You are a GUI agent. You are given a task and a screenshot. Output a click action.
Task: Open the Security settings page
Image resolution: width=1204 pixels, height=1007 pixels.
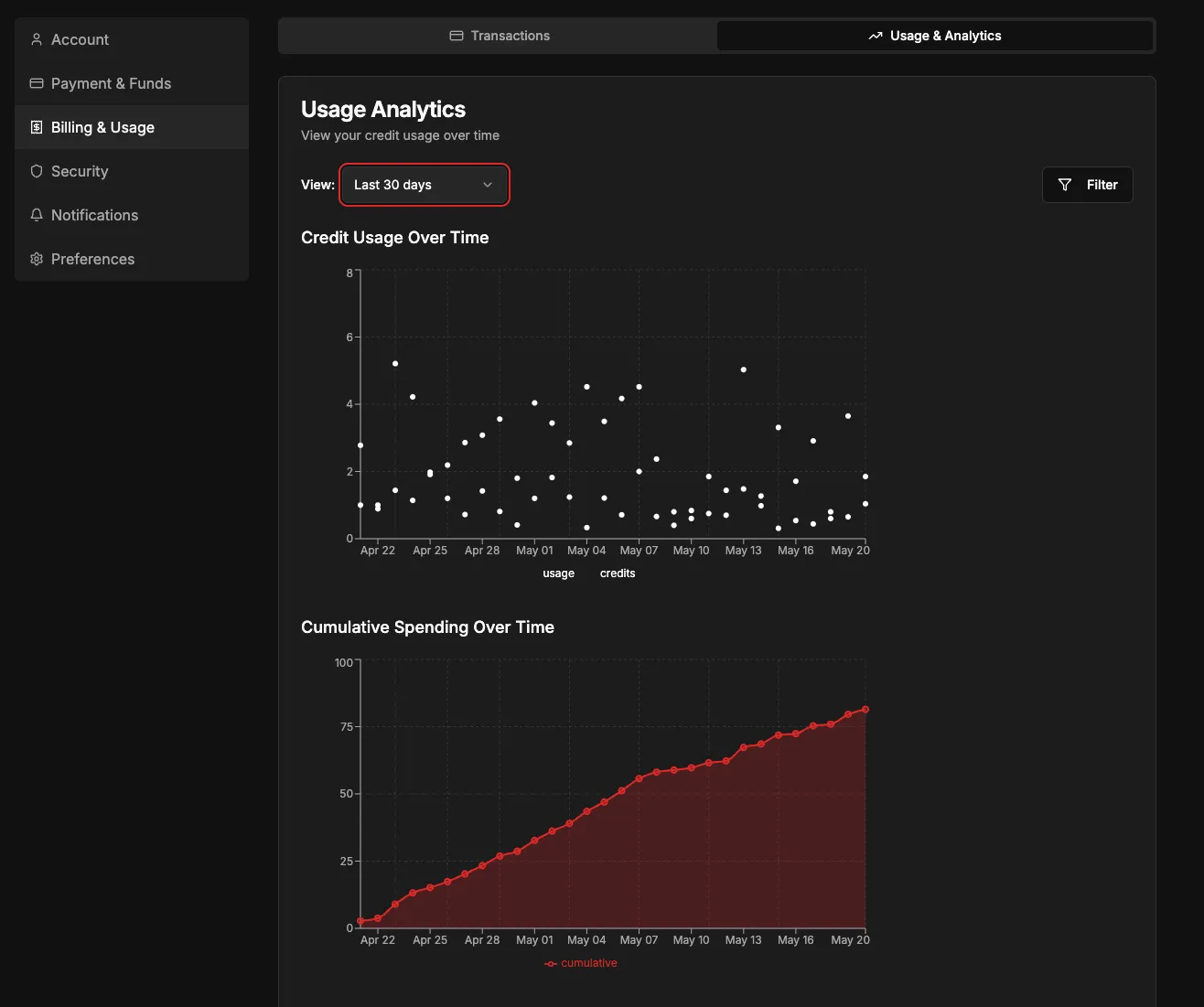click(80, 171)
